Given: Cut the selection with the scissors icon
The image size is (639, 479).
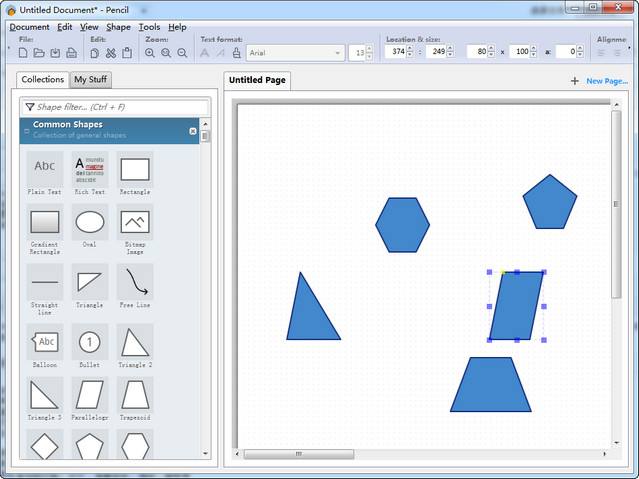Looking at the screenshot, I should pos(111,53).
